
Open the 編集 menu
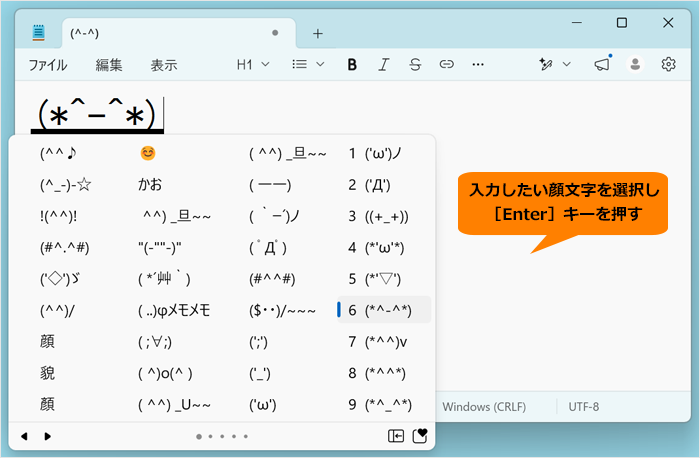tap(108, 65)
